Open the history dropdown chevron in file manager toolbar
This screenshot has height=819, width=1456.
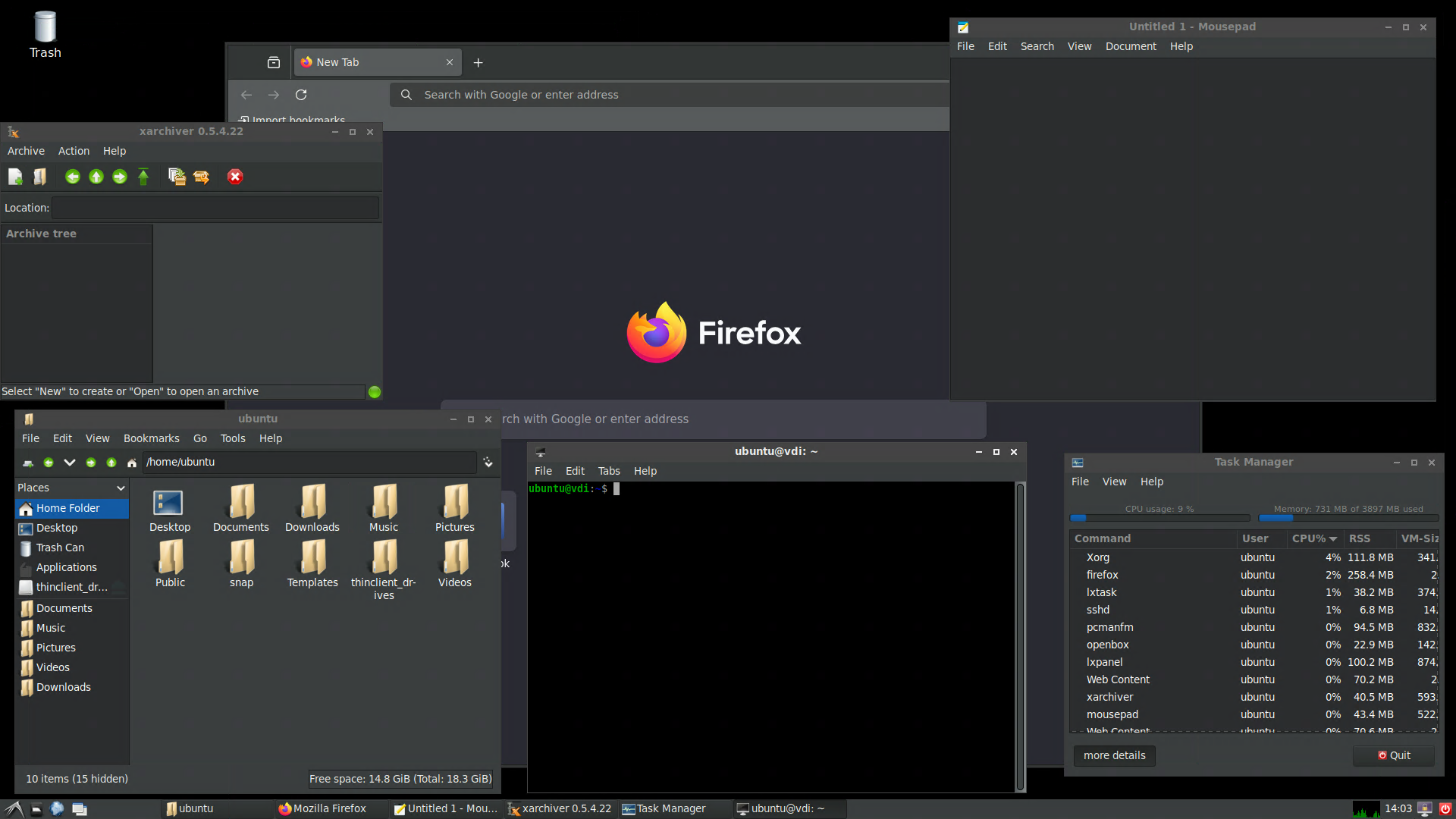[x=70, y=463]
